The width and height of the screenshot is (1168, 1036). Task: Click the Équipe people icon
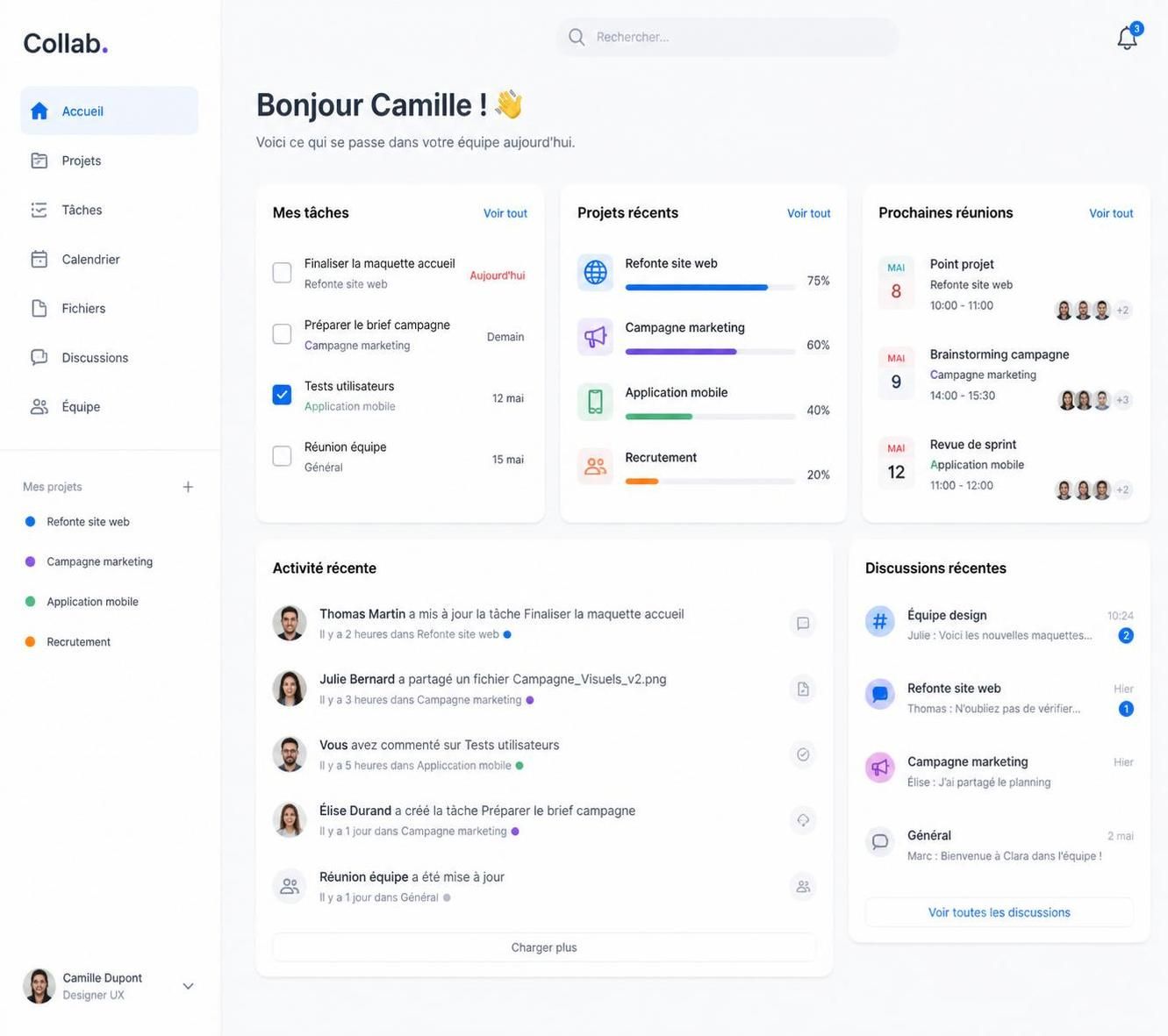(39, 406)
